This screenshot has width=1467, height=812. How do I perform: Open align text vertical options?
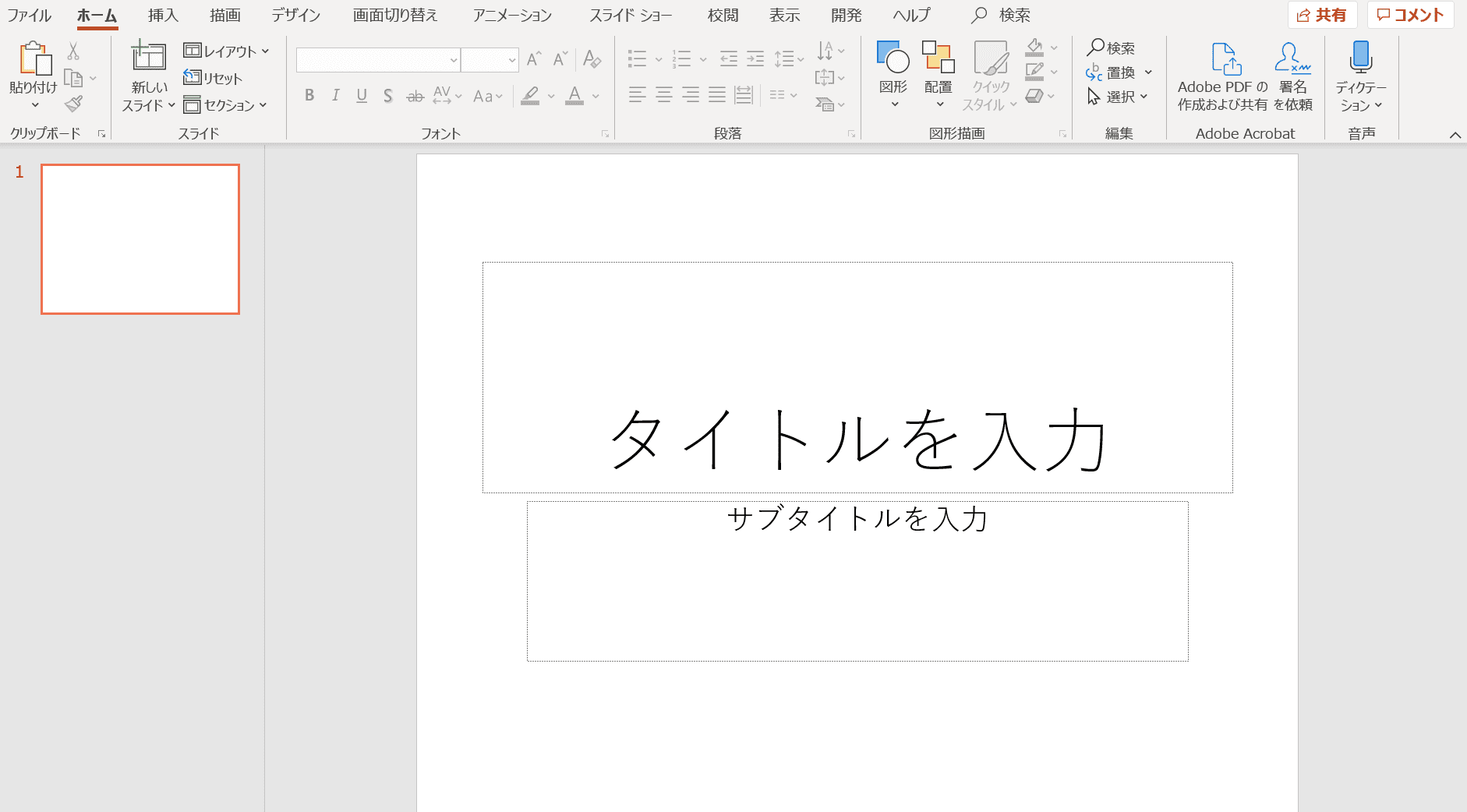830,77
